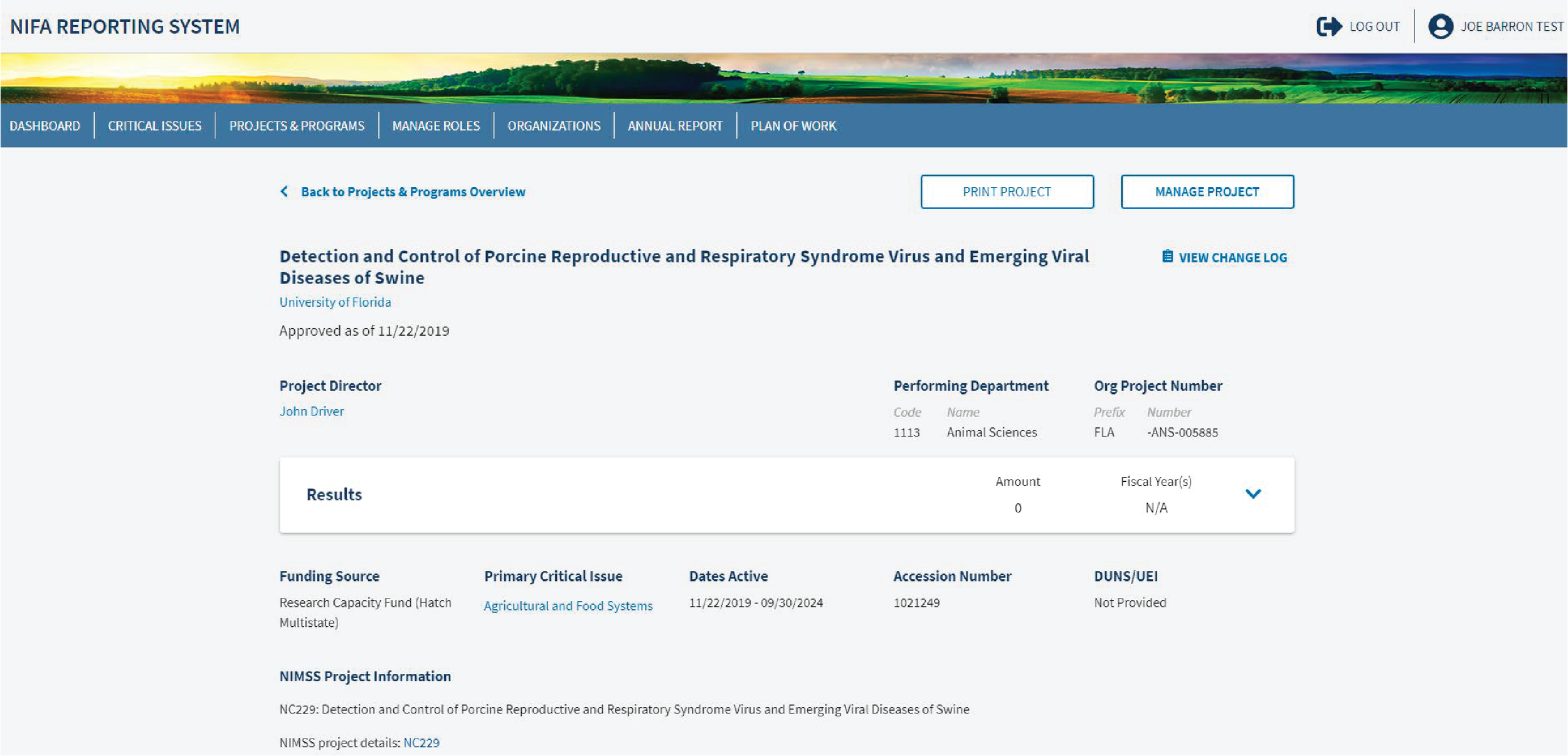Expand the Results panel chevron
This screenshot has width=1568, height=756.
click(x=1253, y=494)
